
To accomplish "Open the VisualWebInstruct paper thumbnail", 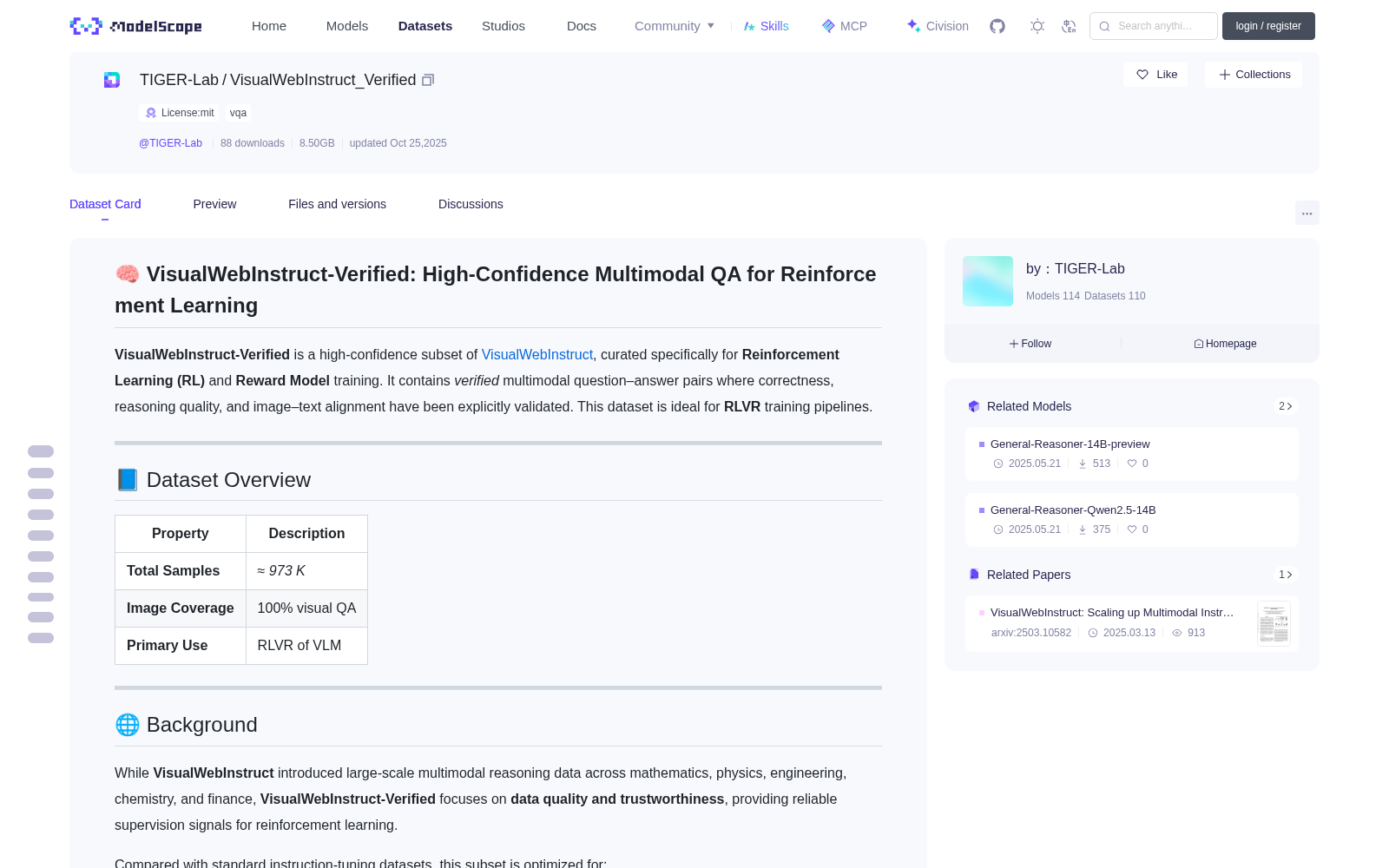I will click(1274, 623).
